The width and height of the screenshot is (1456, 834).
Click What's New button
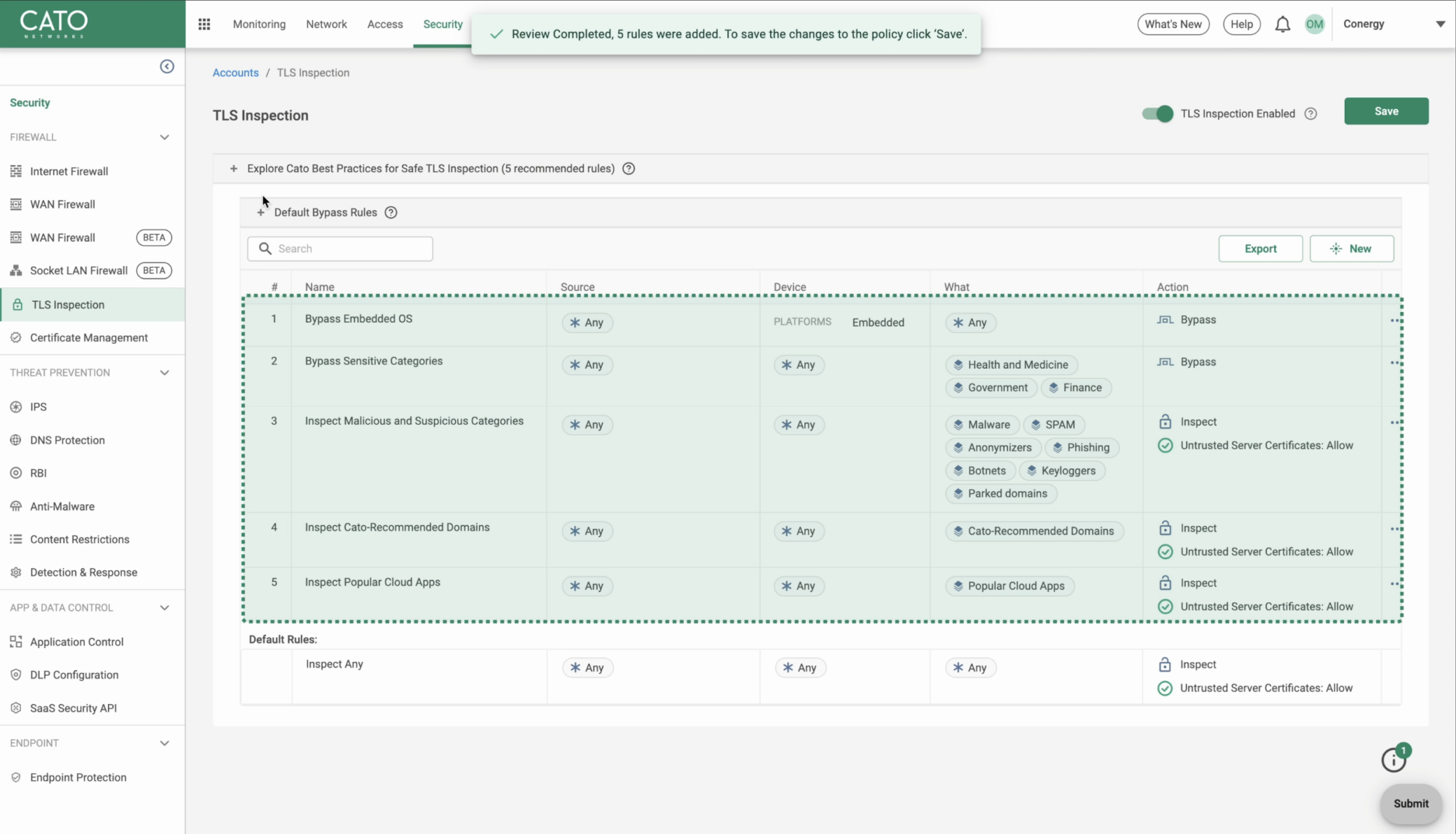(x=1173, y=24)
